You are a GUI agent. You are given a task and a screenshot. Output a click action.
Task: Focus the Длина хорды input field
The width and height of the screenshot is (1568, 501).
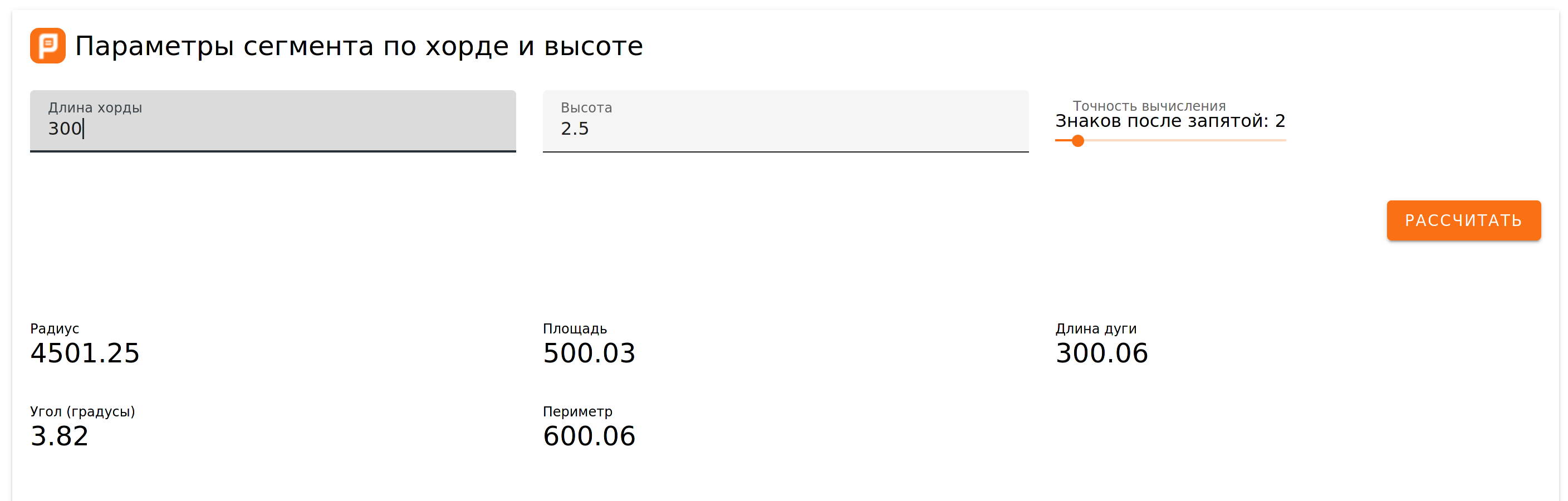[x=273, y=128]
